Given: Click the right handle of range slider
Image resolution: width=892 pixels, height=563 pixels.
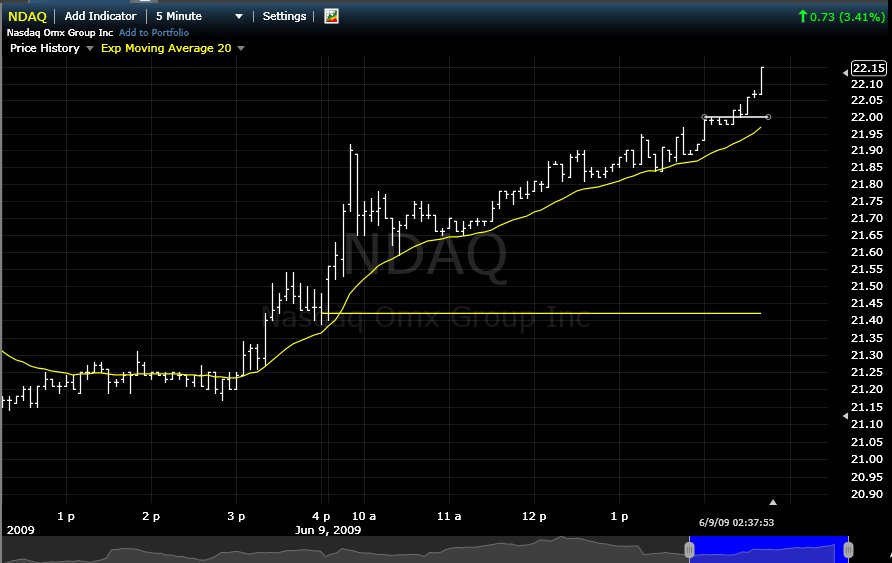Looking at the screenshot, I should 848,550.
